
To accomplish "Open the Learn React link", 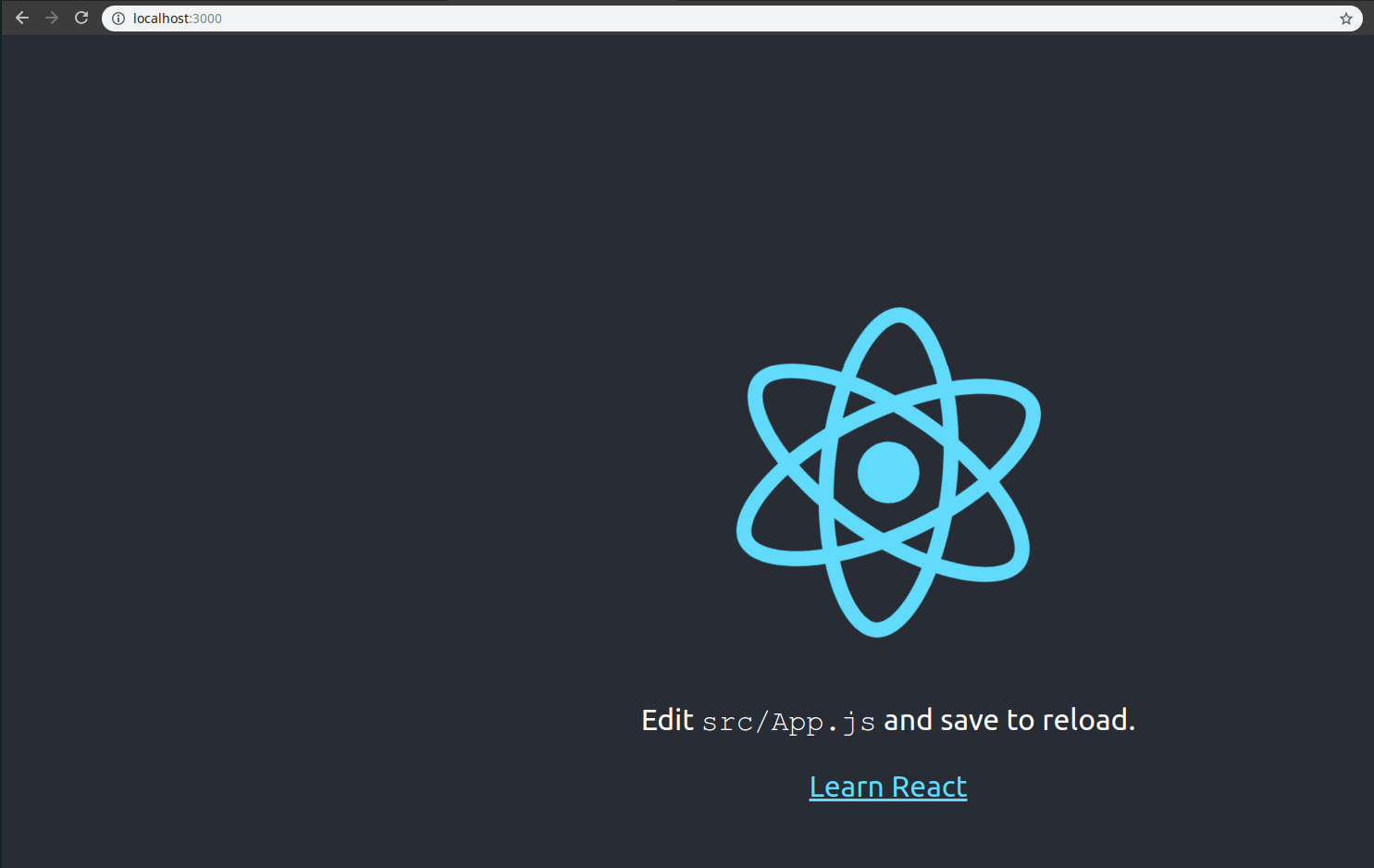I will click(x=888, y=787).
